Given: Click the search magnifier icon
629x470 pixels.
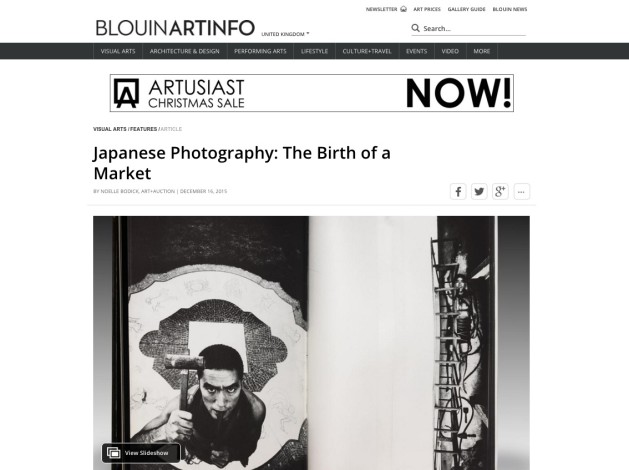Looking at the screenshot, I should click(416, 28).
